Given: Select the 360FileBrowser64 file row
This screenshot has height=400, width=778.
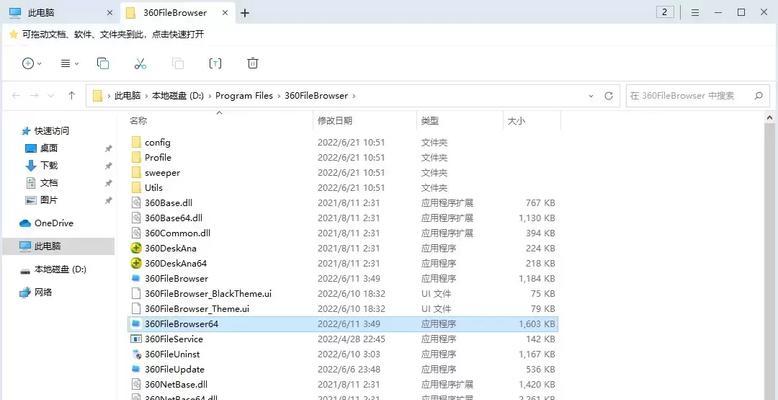Looking at the screenshot, I should [x=343, y=324].
